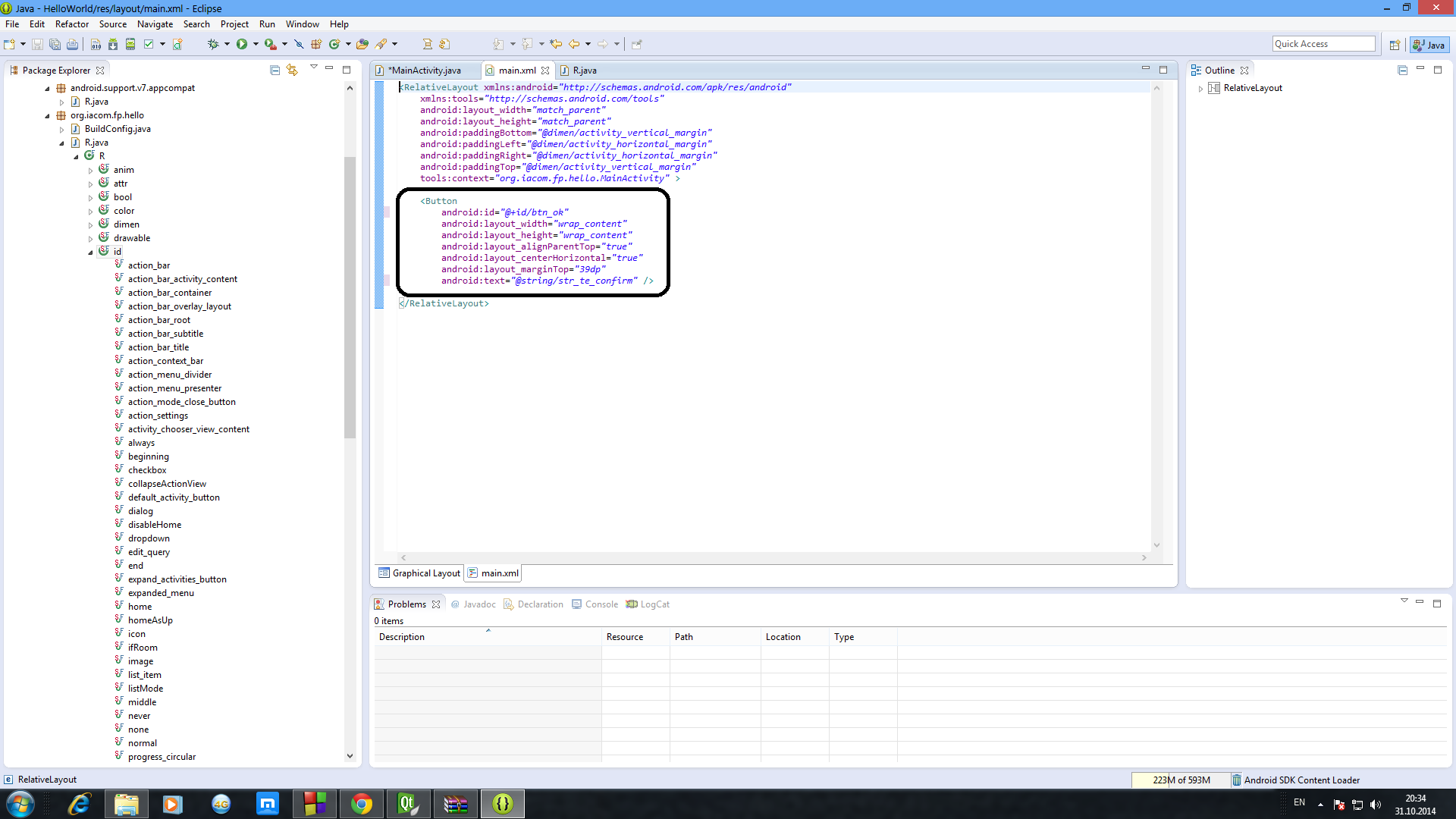Open dropdown arrow next to Run icon

[256, 44]
